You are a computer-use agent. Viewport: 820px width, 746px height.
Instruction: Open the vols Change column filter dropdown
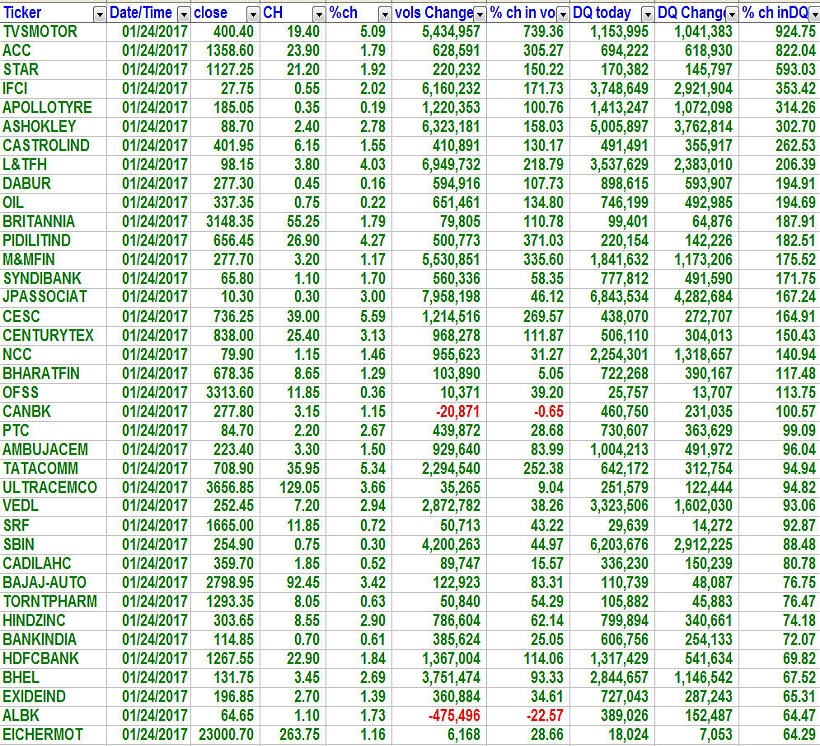478,14
